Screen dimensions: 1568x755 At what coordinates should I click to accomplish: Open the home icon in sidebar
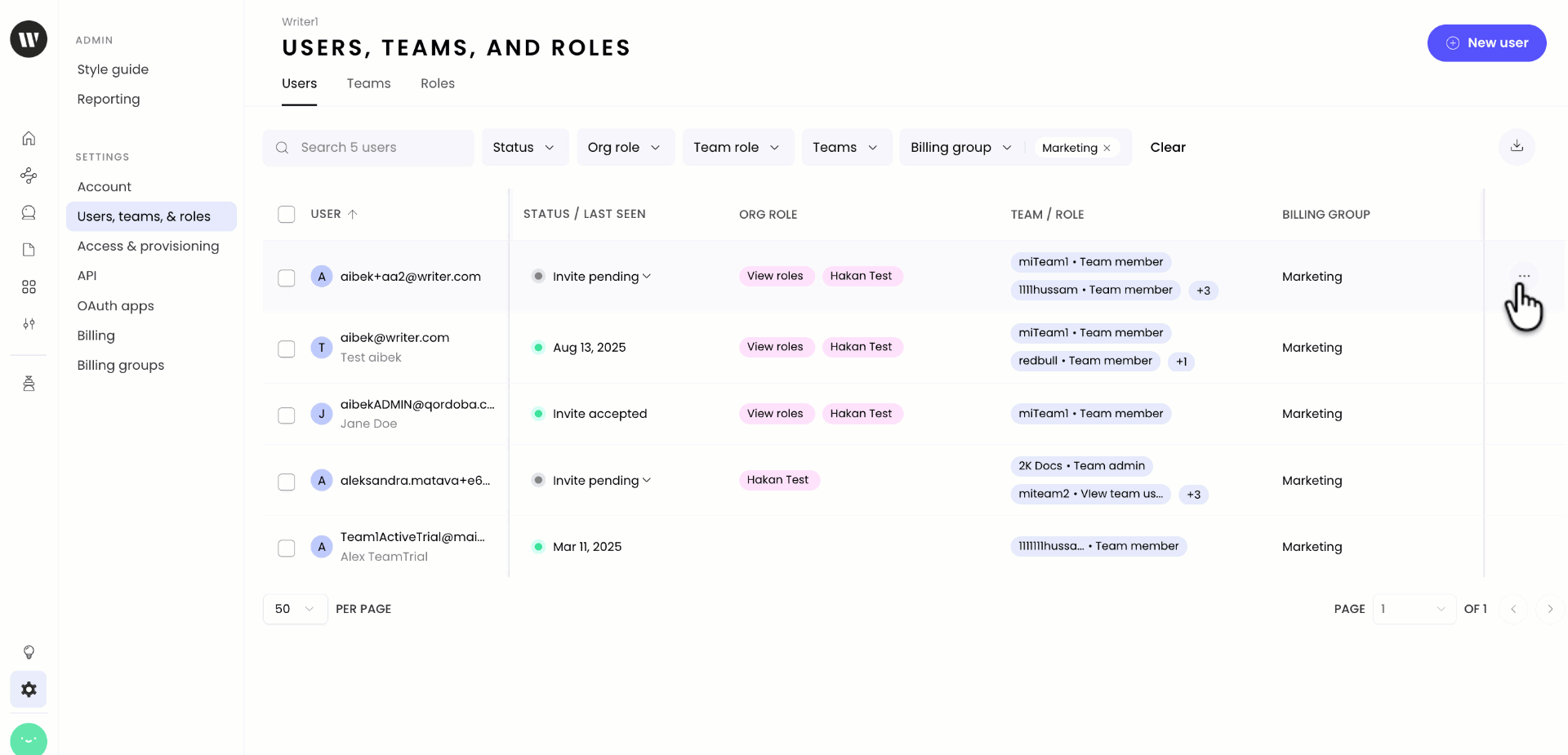[29, 139]
